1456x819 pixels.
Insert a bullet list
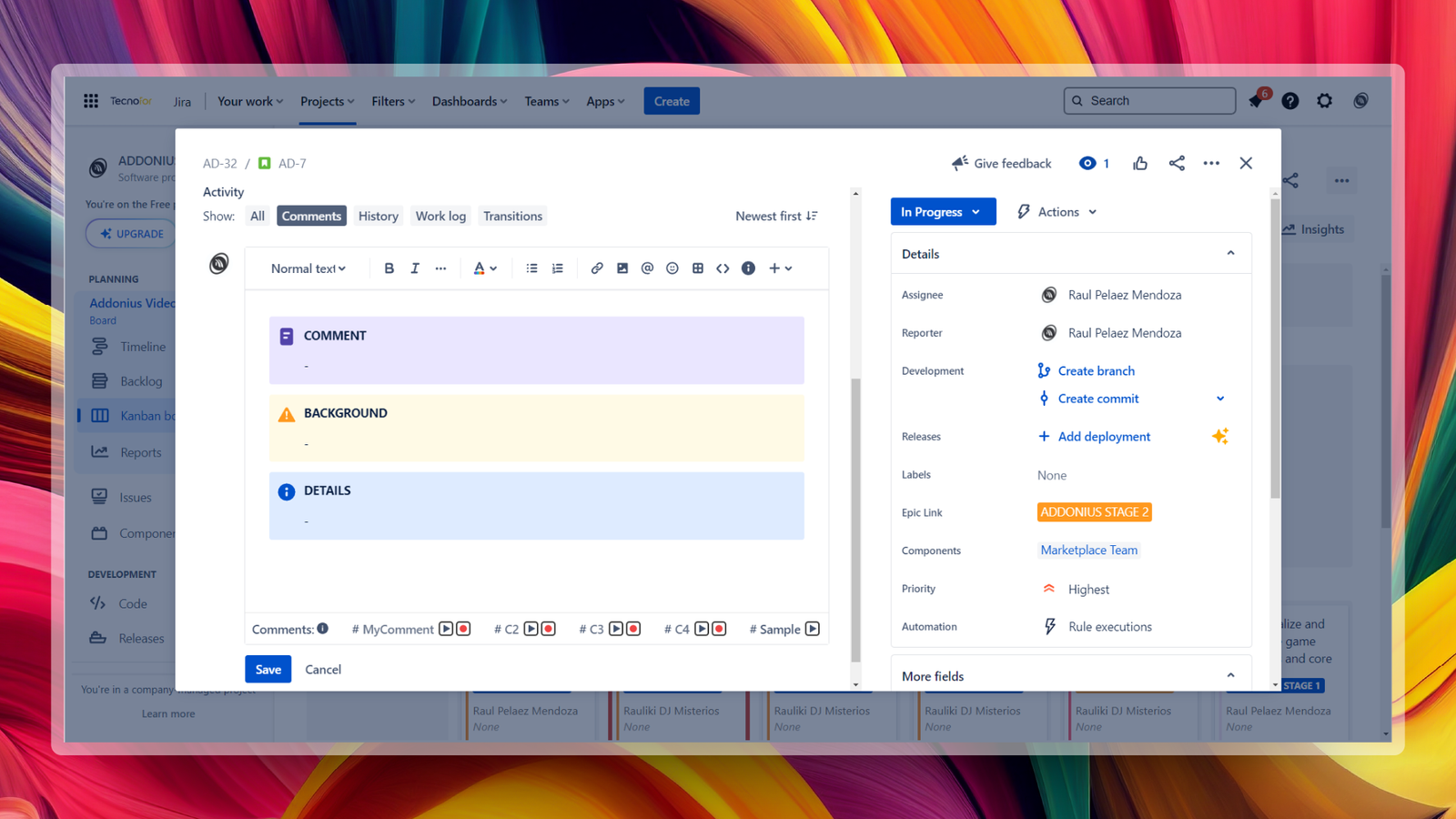click(532, 268)
